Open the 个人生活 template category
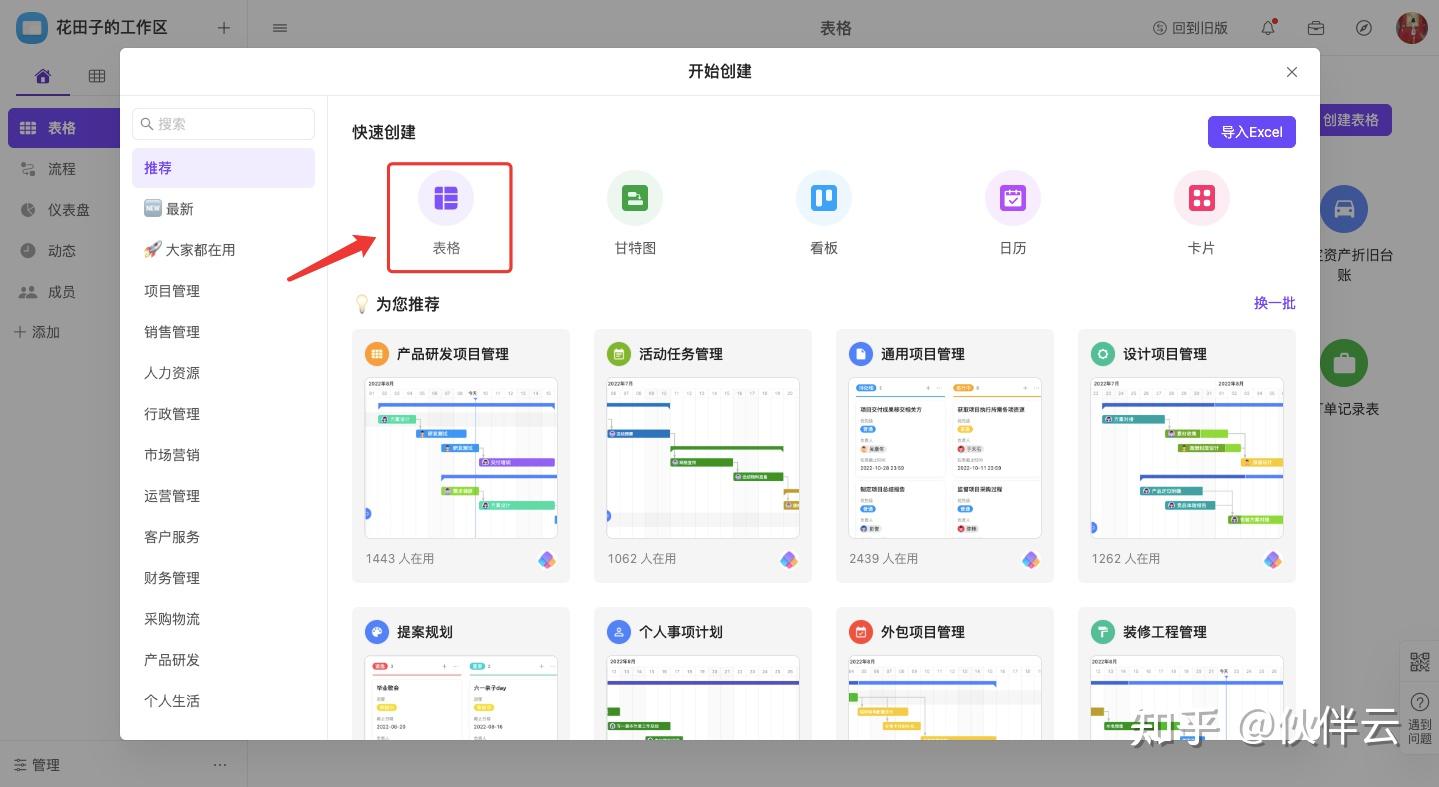 [x=223, y=701]
